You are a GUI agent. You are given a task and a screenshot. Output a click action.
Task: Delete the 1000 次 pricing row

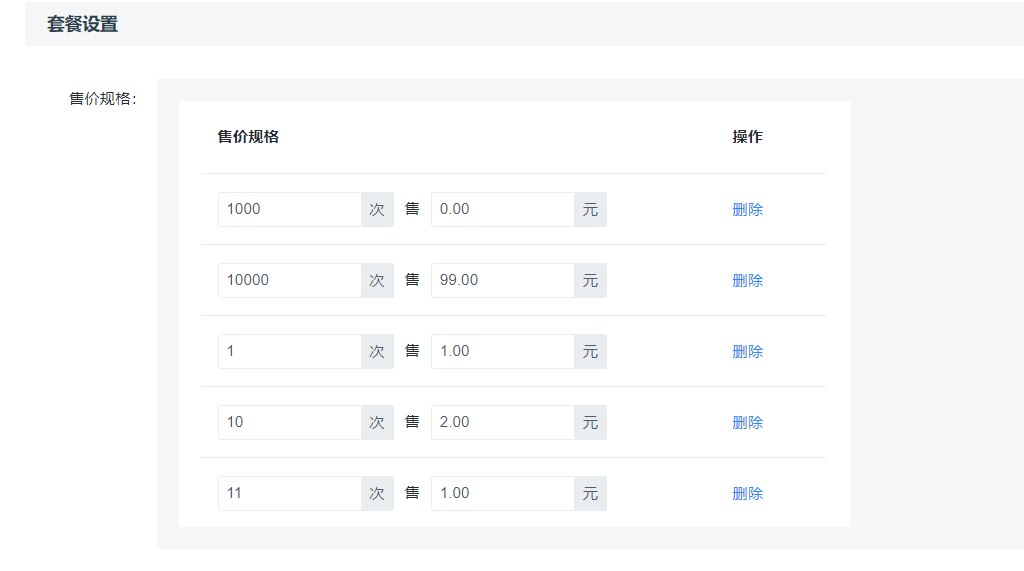[747, 210]
